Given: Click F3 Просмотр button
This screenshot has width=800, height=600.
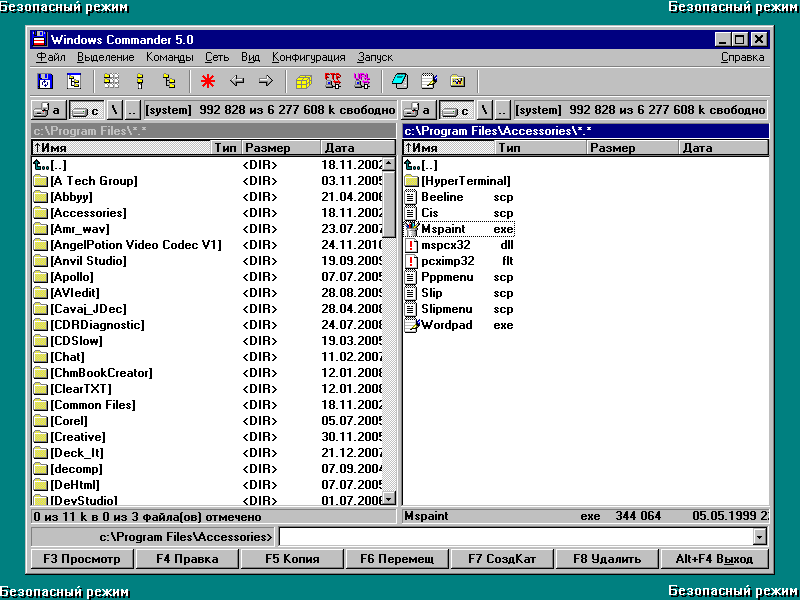Looking at the screenshot, I should (82, 559).
